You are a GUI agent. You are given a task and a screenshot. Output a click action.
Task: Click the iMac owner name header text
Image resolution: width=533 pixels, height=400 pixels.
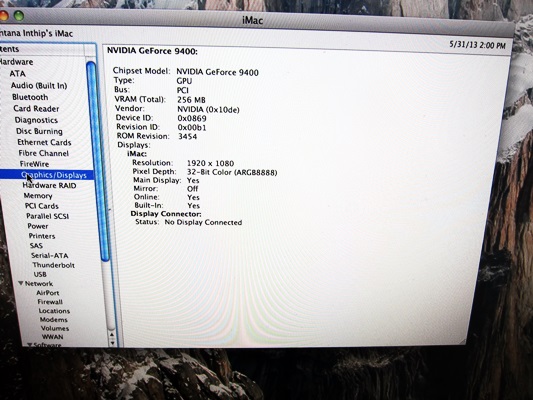coord(36,34)
